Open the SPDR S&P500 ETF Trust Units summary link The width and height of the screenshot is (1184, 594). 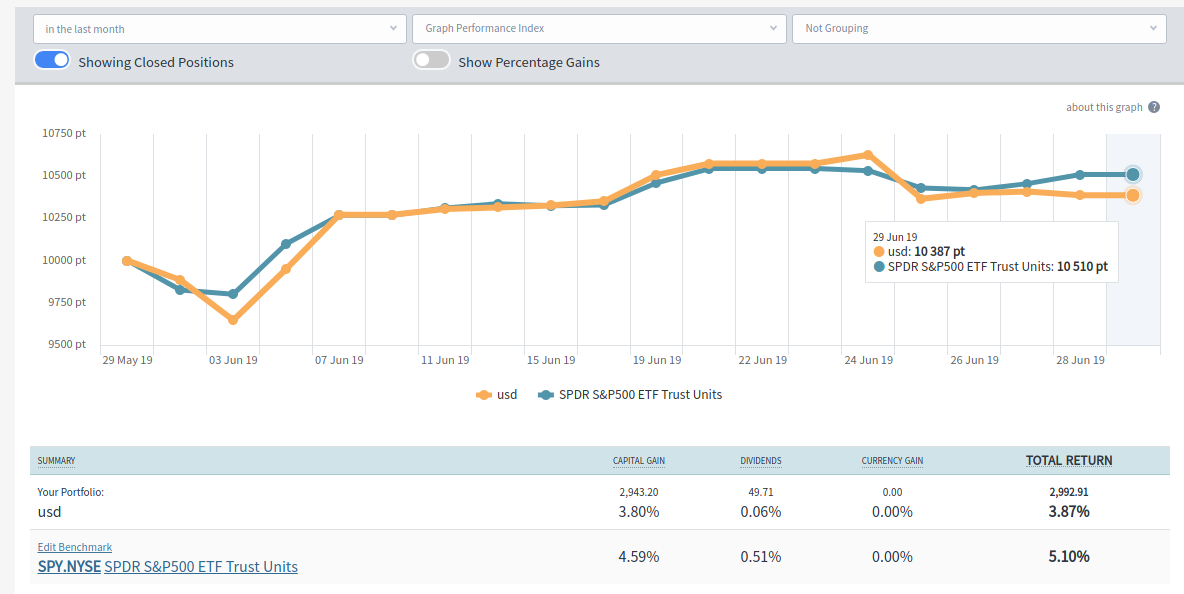[201, 567]
